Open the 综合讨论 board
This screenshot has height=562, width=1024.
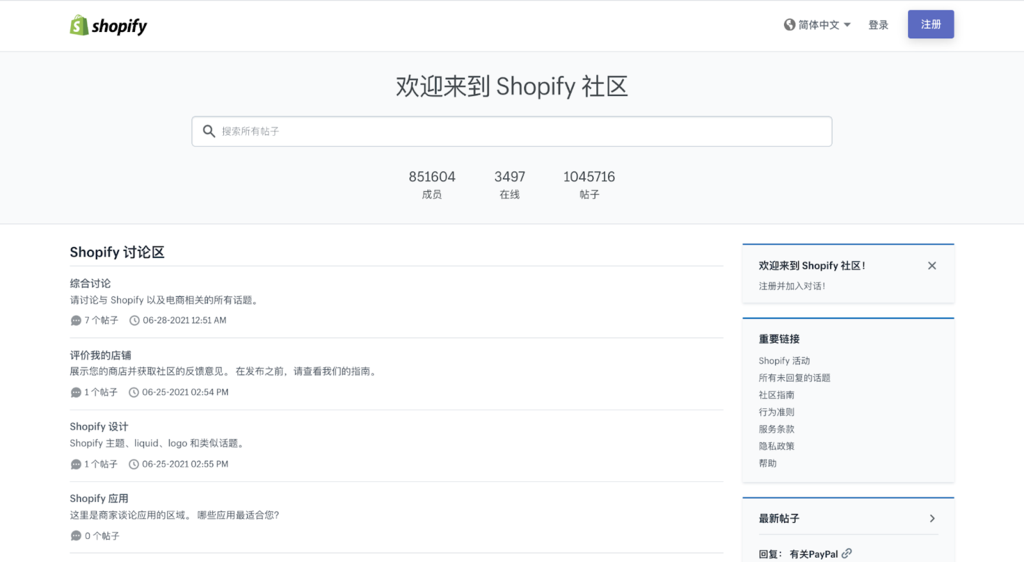pyautogui.click(x=90, y=283)
